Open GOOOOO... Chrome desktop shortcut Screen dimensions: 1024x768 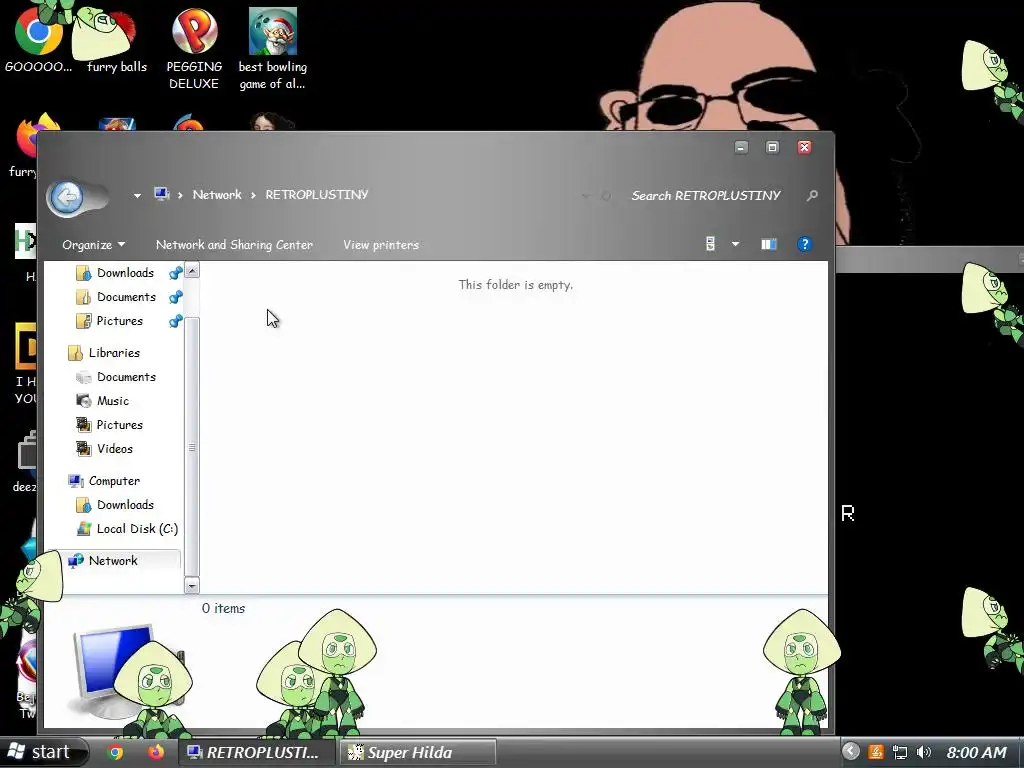[x=39, y=38]
